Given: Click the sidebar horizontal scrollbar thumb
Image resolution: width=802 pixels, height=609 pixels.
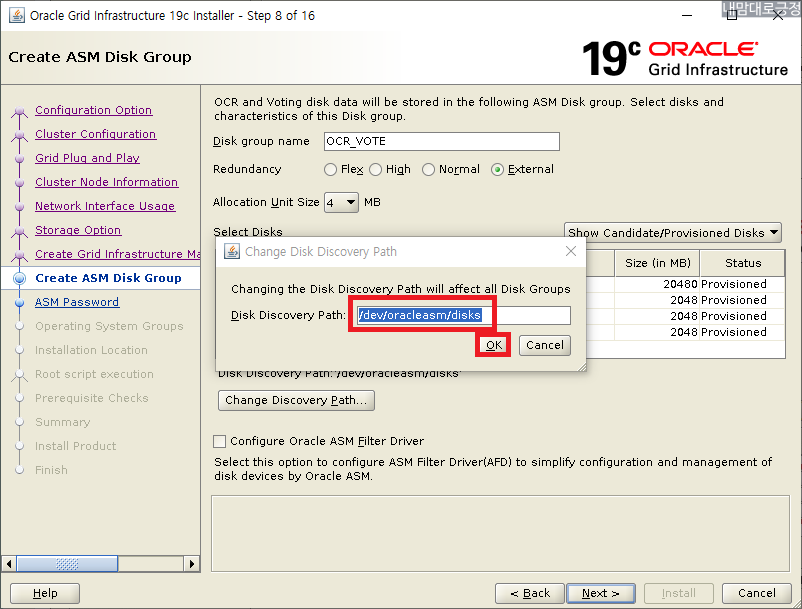Looking at the screenshot, I should (x=68, y=564).
